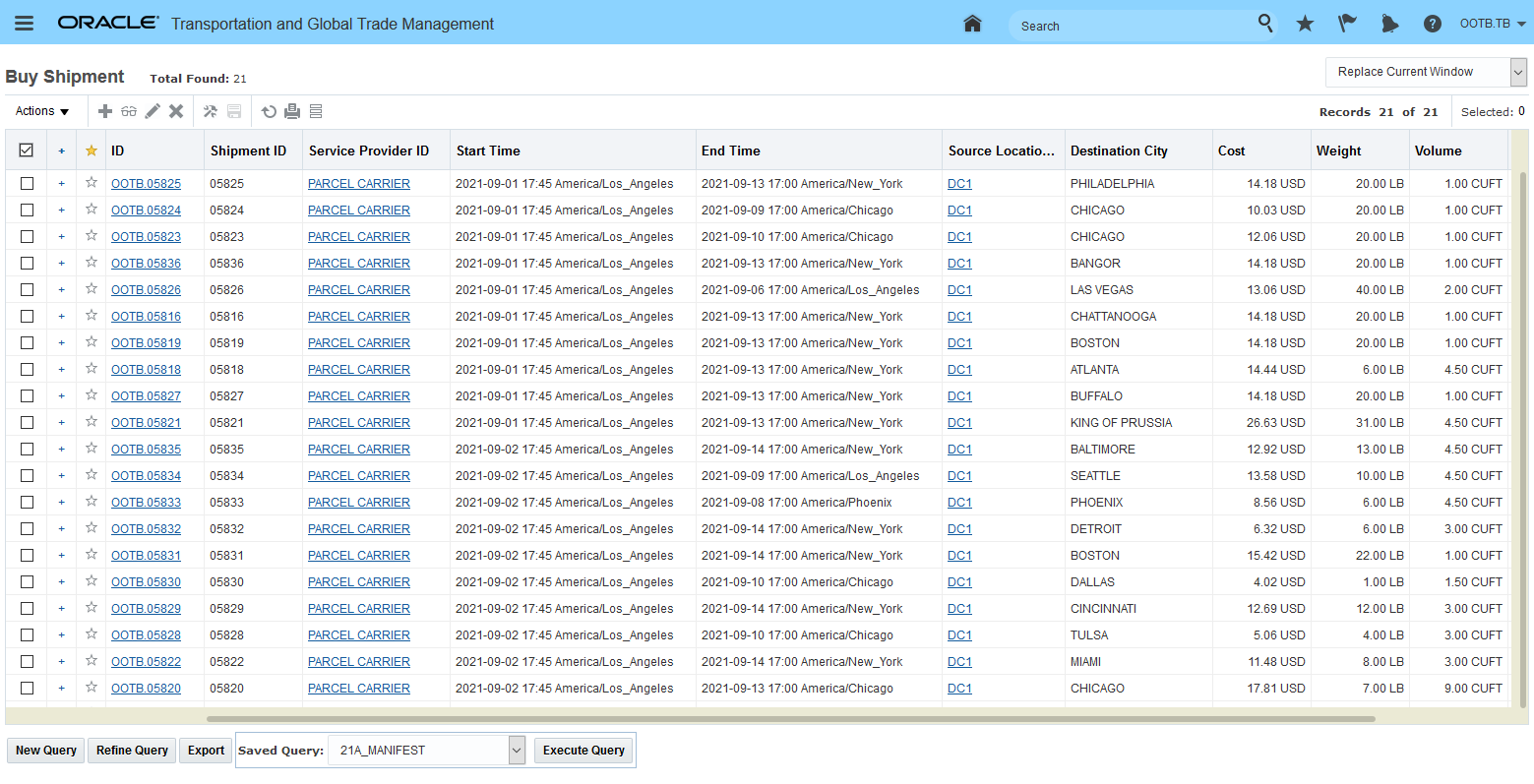
Task: Open the OOTB.TB user menu
Action: [x=1492, y=24]
